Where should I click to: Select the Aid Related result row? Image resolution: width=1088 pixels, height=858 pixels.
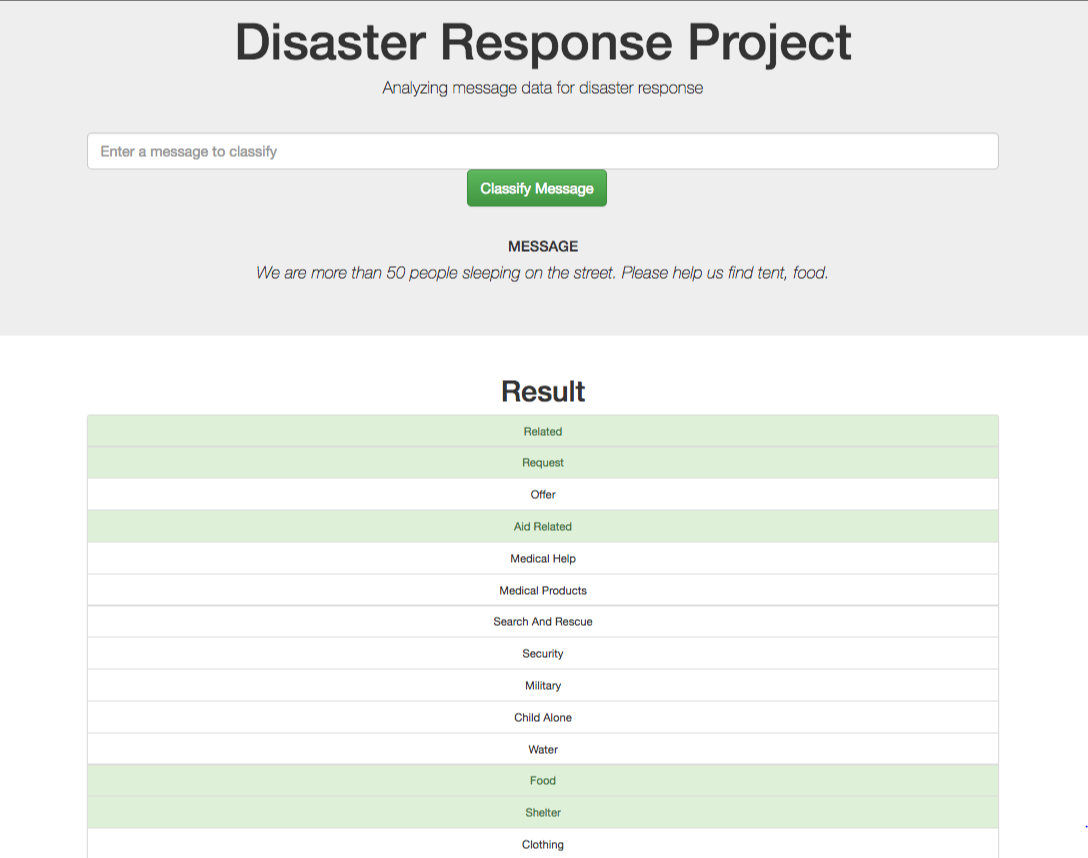(543, 526)
